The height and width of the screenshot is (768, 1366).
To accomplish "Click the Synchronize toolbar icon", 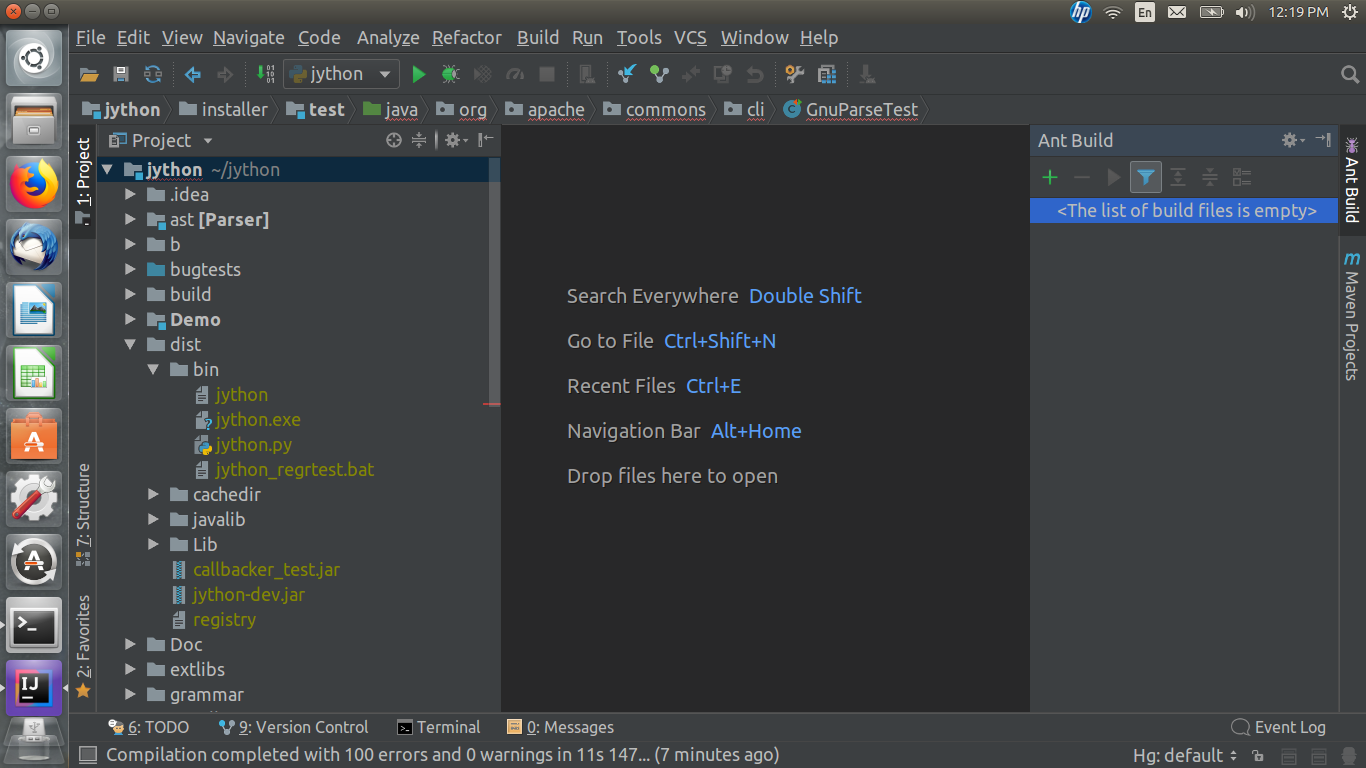I will (x=153, y=74).
